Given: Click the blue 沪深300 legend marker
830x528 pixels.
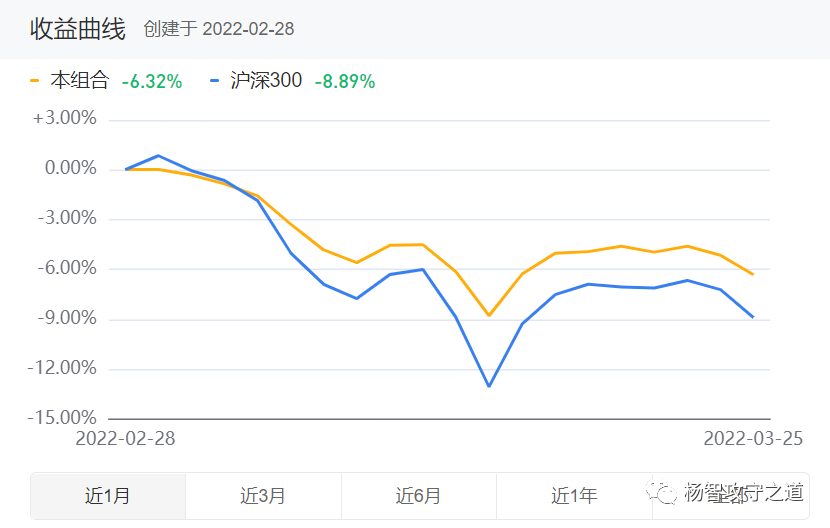Looking at the screenshot, I should tap(214, 81).
